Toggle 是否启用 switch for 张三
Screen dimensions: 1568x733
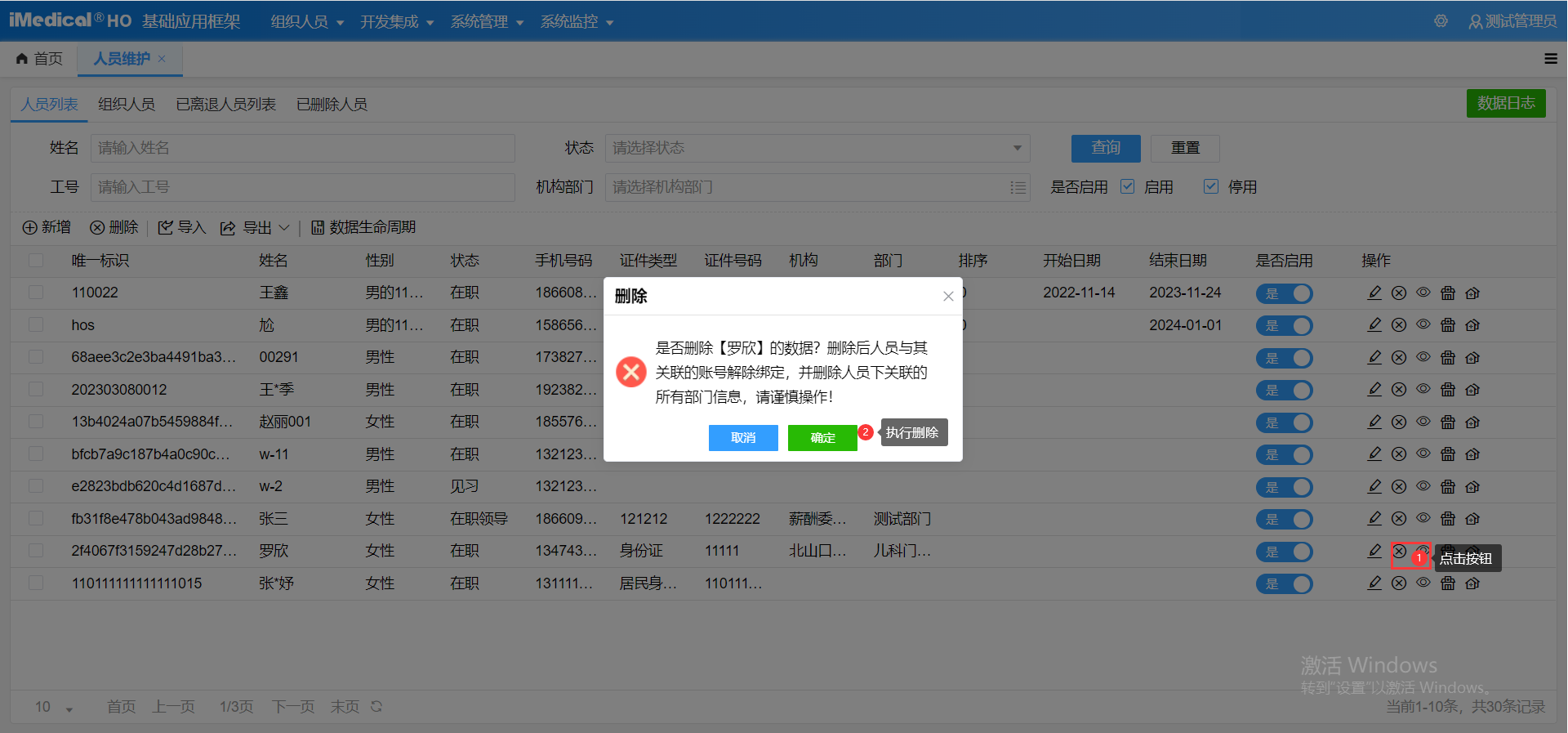click(1284, 520)
